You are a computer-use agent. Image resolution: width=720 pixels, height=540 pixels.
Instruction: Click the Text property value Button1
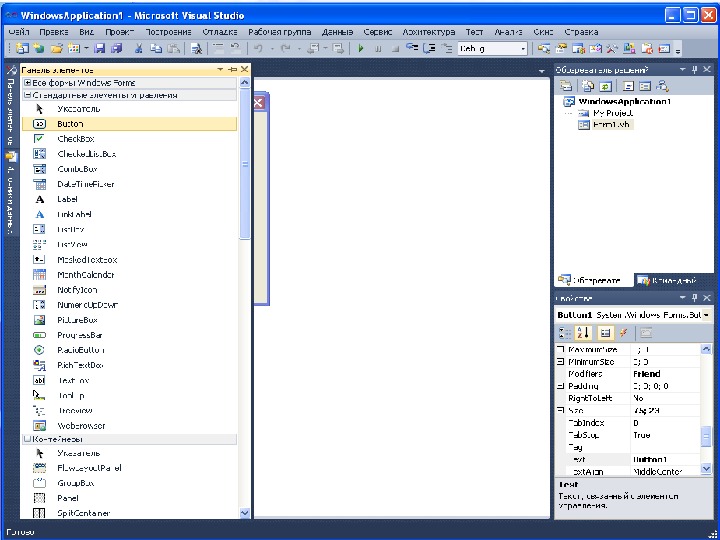(666, 460)
